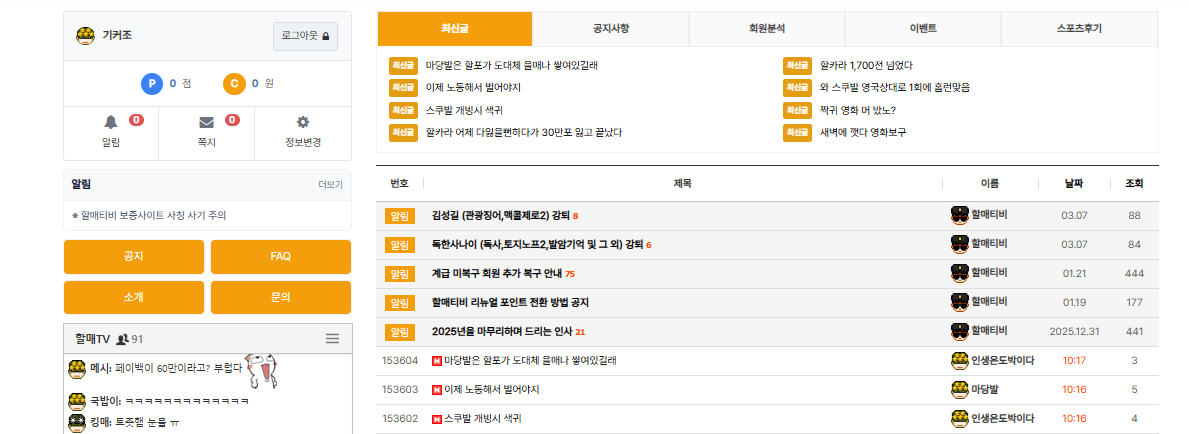Click the bell 알림 notification icon

click(111, 123)
